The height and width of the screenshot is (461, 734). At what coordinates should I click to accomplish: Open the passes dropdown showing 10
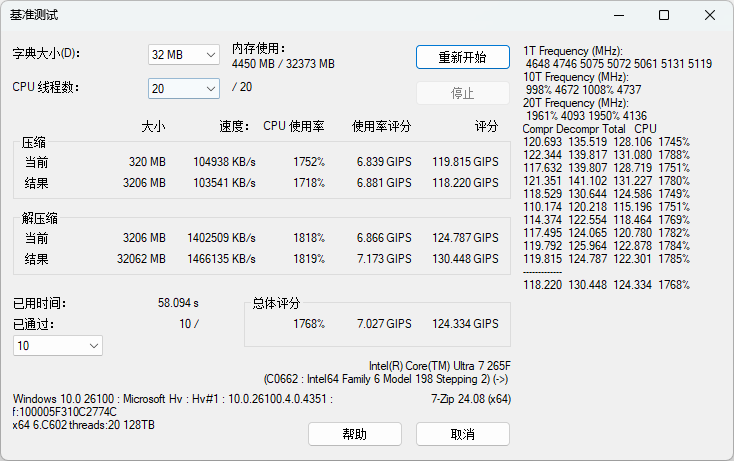coord(58,346)
